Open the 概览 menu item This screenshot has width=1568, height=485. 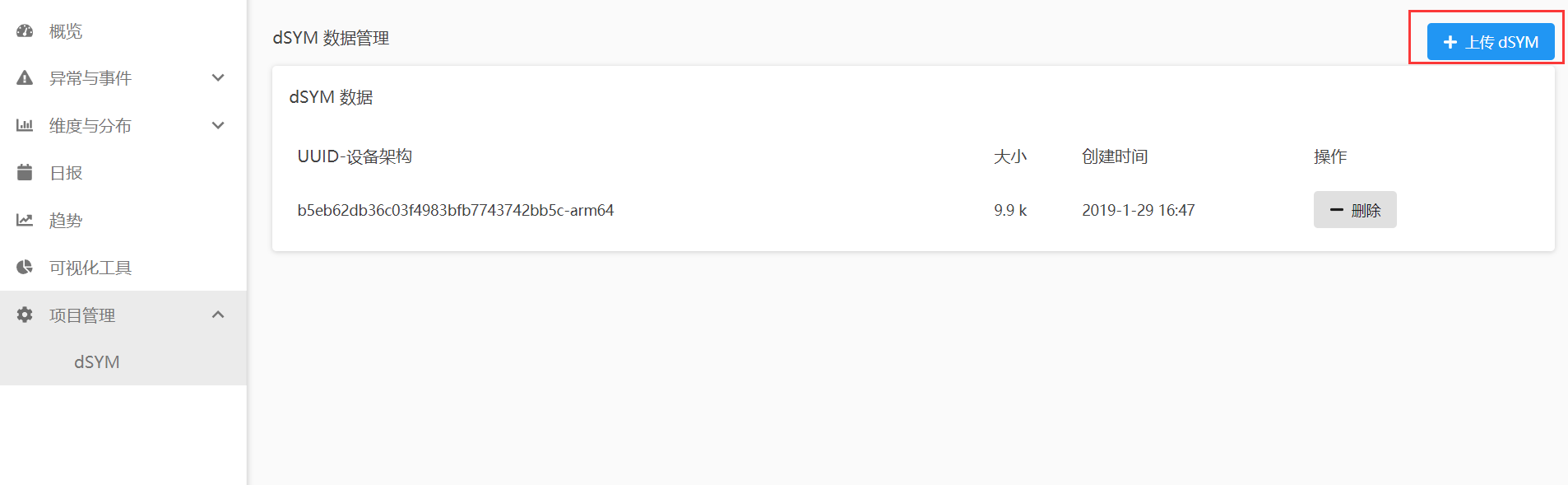tap(66, 31)
